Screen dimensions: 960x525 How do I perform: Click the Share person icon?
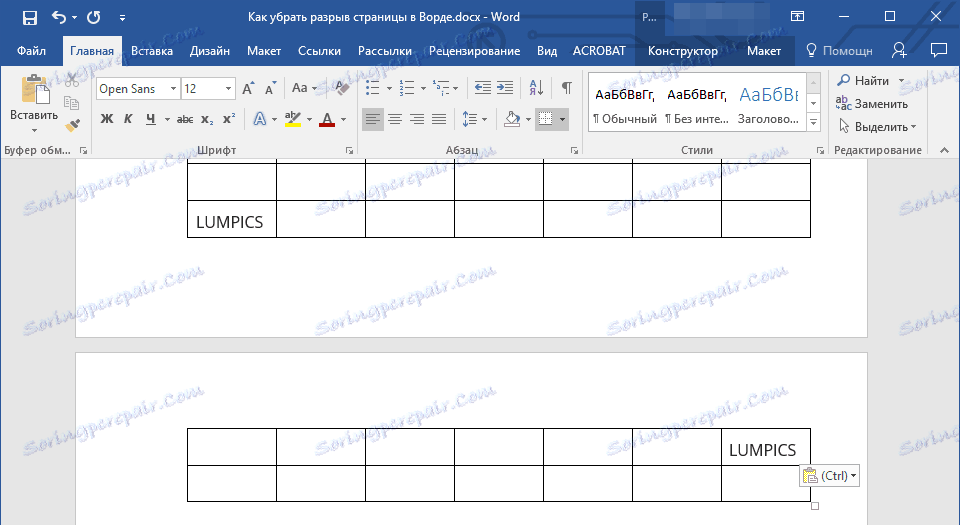click(899, 50)
